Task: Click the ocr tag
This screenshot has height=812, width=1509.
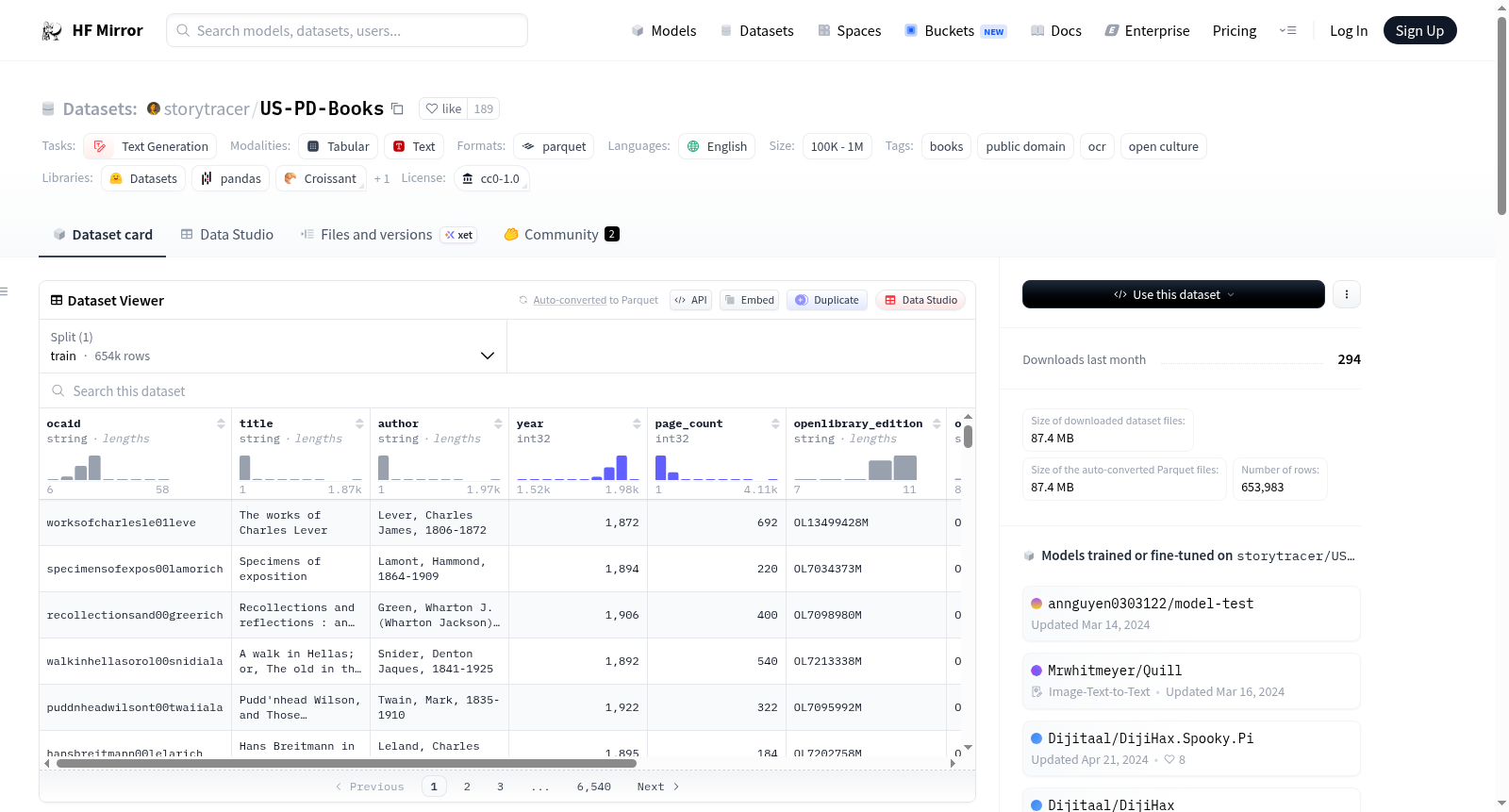Action: click(x=1097, y=146)
